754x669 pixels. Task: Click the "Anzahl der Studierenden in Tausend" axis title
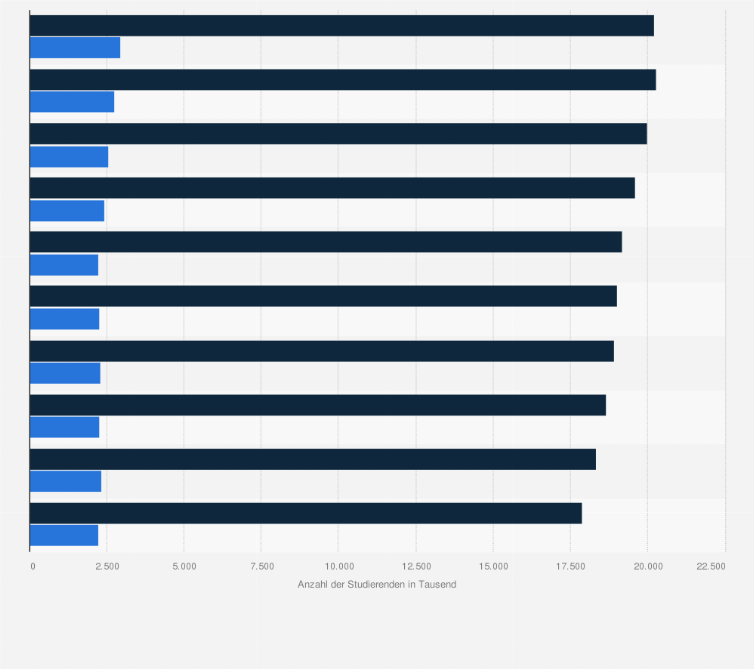click(x=377, y=584)
